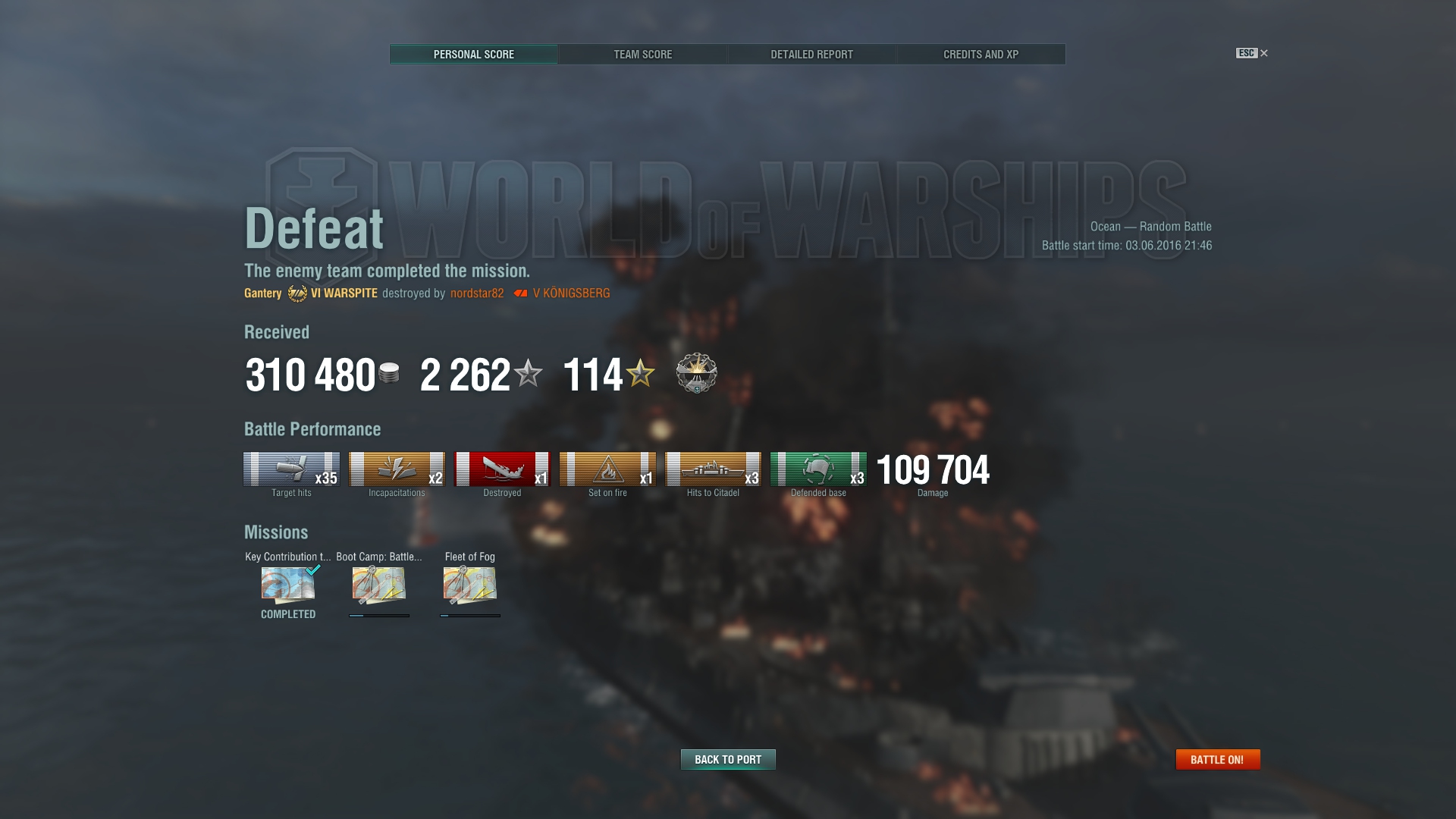This screenshot has width=1456, height=819.
Task: Click the Back to Port button
Action: [x=728, y=759]
